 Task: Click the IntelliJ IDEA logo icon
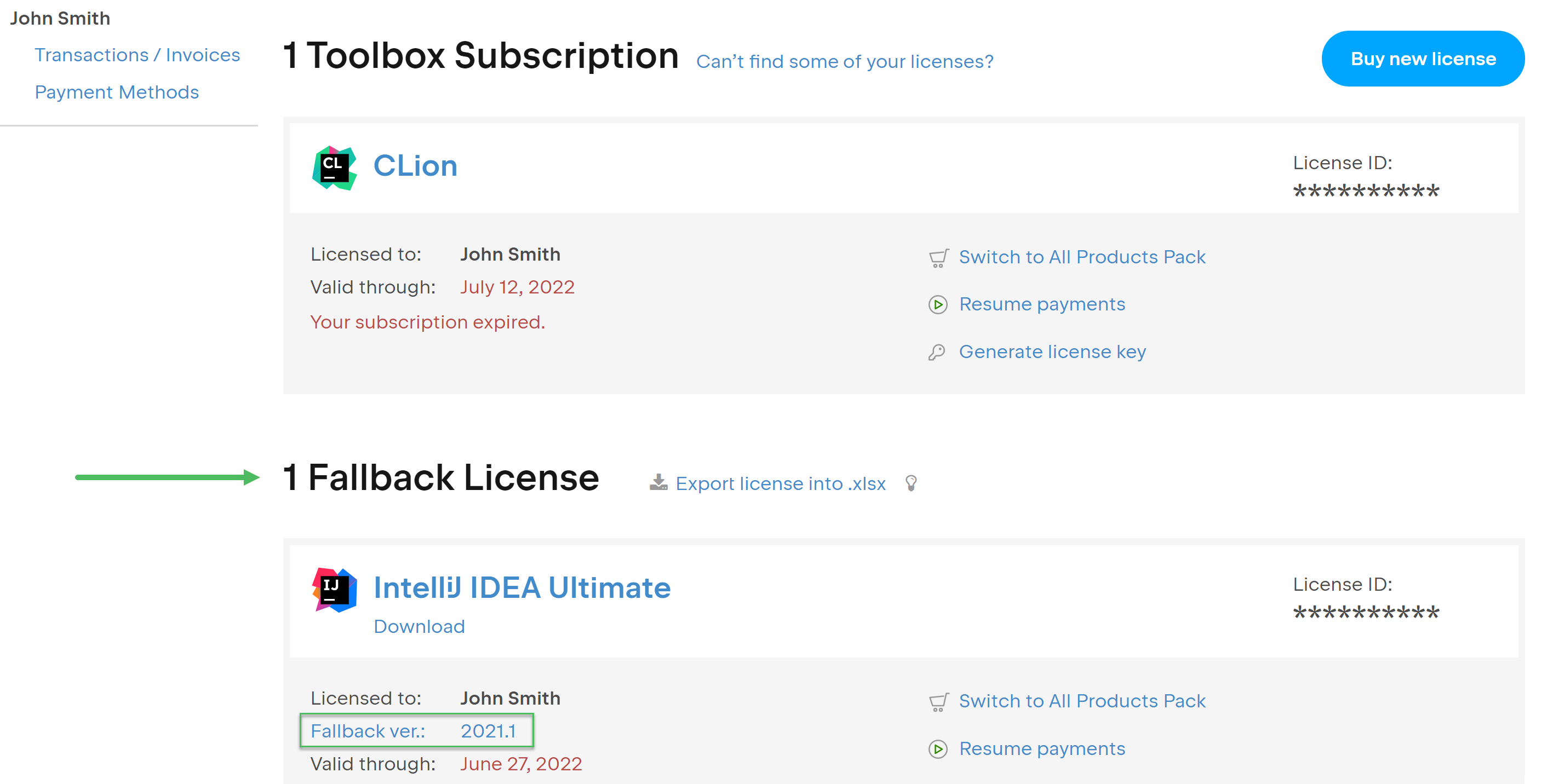coord(334,589)
